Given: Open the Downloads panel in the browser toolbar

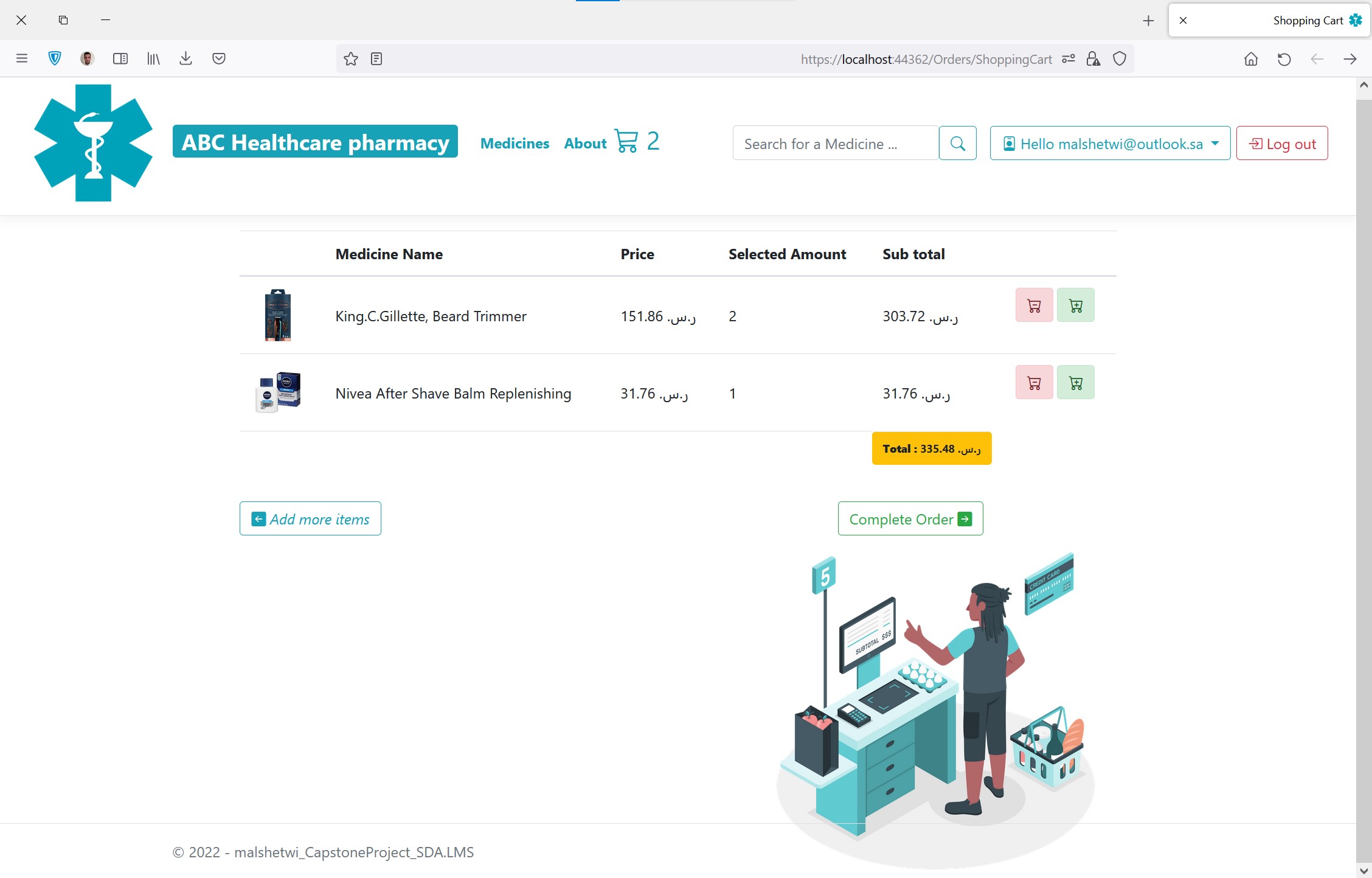Looking at the screenshot, I should pos(186,58).
